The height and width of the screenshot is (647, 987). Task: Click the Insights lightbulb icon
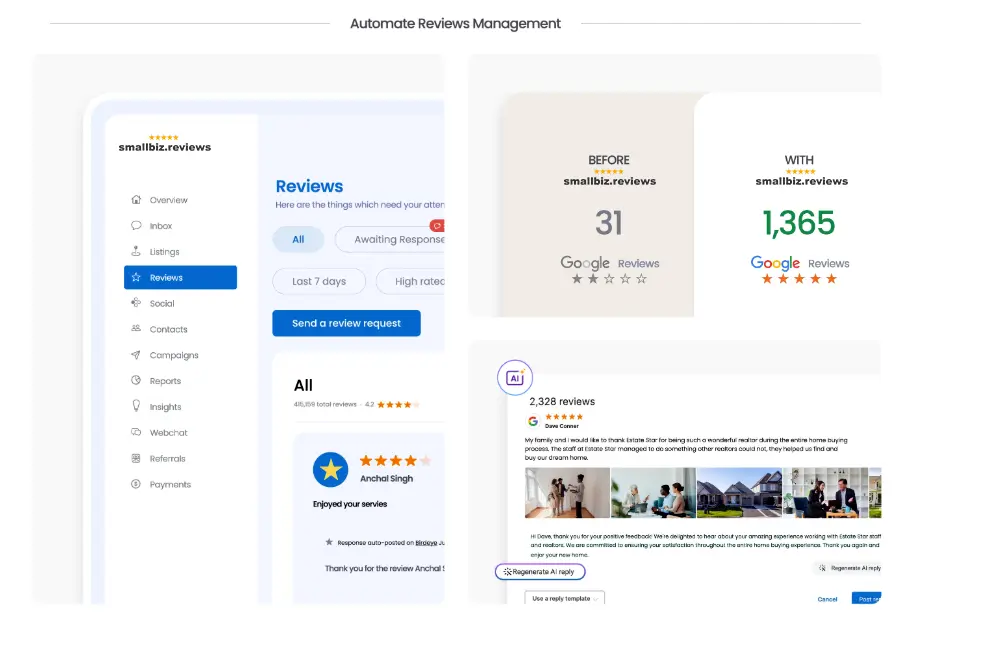pyautogui.click(x=136, y=406)
